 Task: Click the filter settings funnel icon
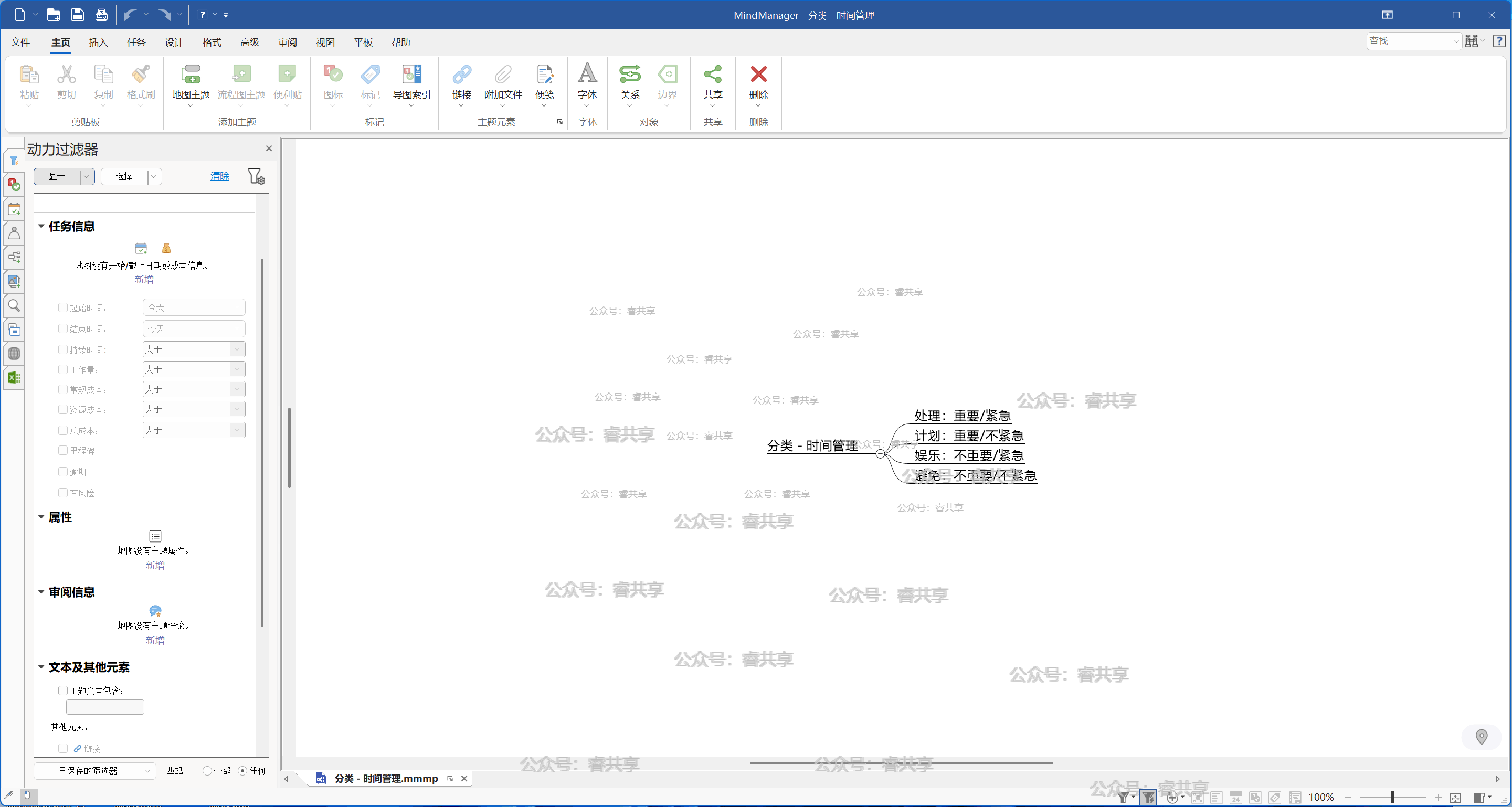[256, 177]
